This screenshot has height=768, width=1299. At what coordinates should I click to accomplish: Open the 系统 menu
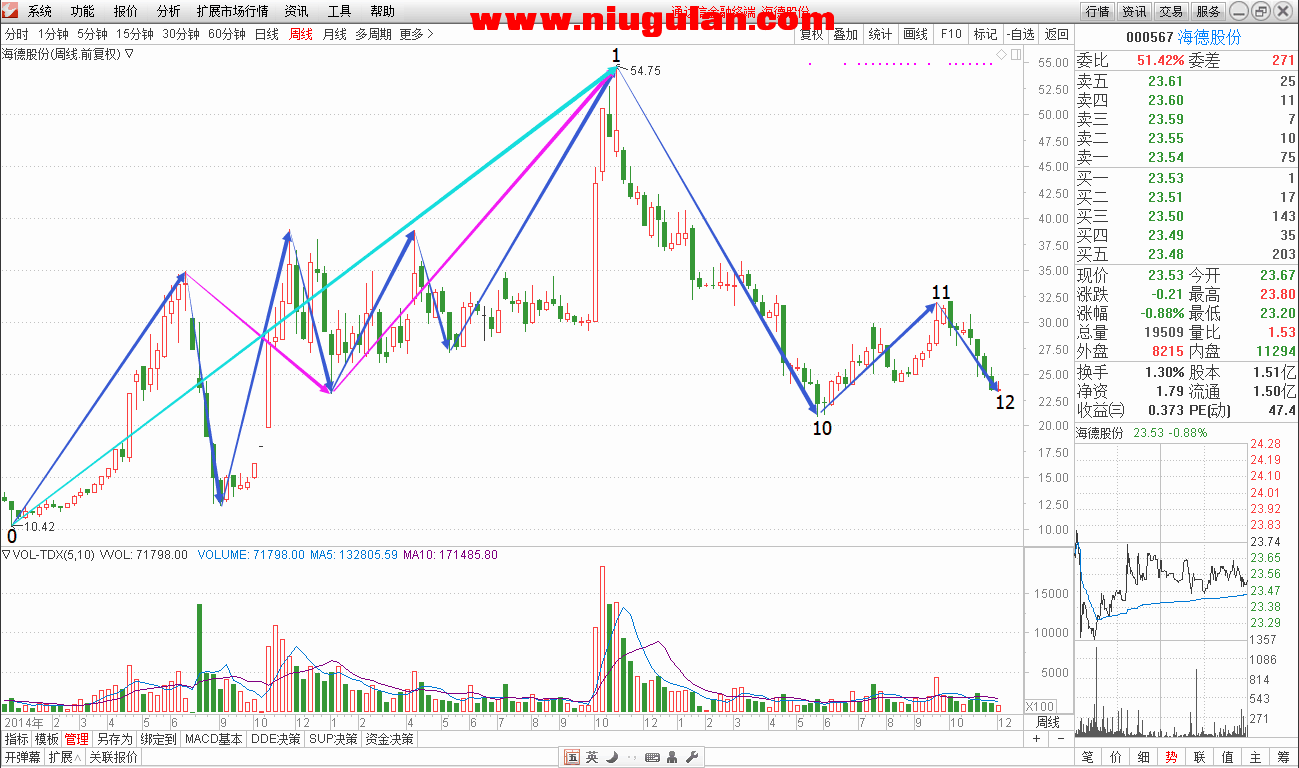(40, 12)
